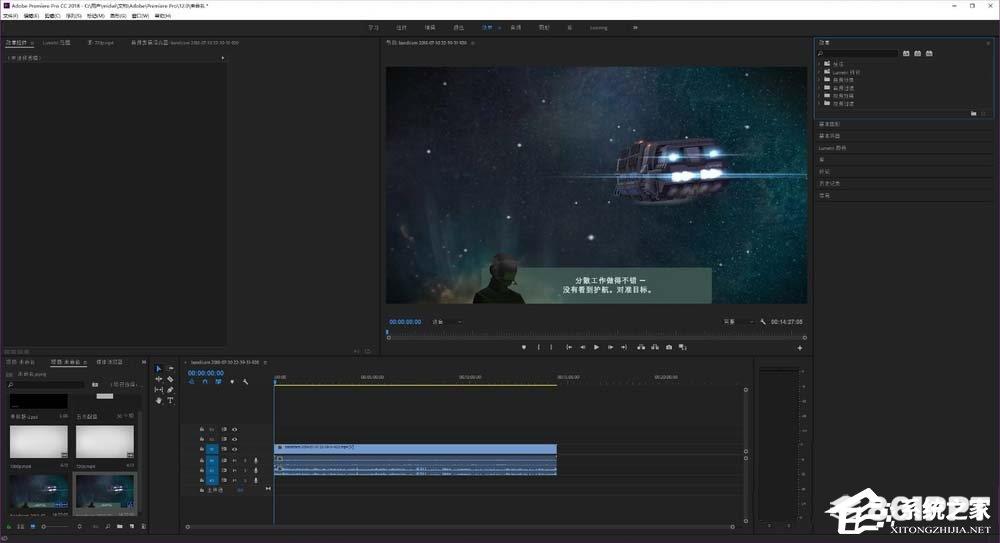Enable voice-over record on A3 track
This screenshot has width=1000, height=543.
tap(256, 480)
